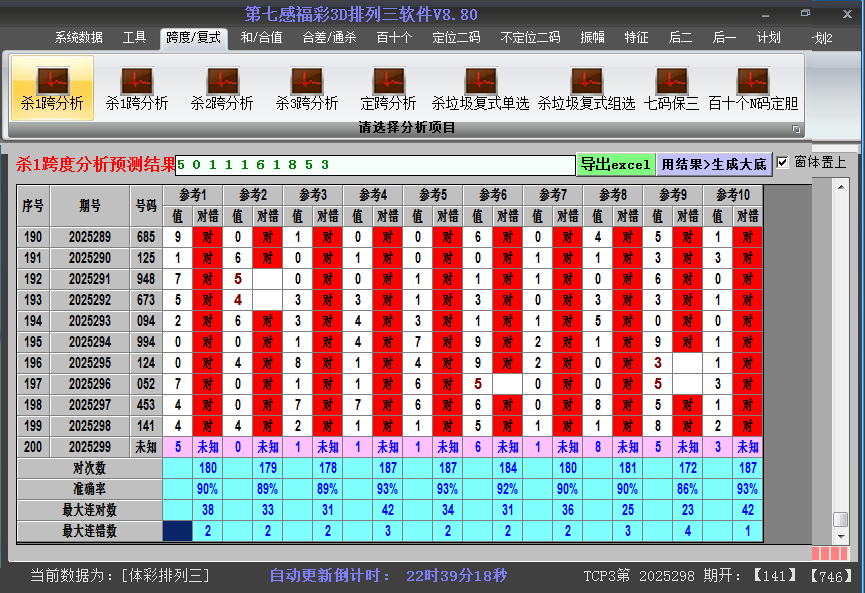Select the row for period 2025299

98,447
